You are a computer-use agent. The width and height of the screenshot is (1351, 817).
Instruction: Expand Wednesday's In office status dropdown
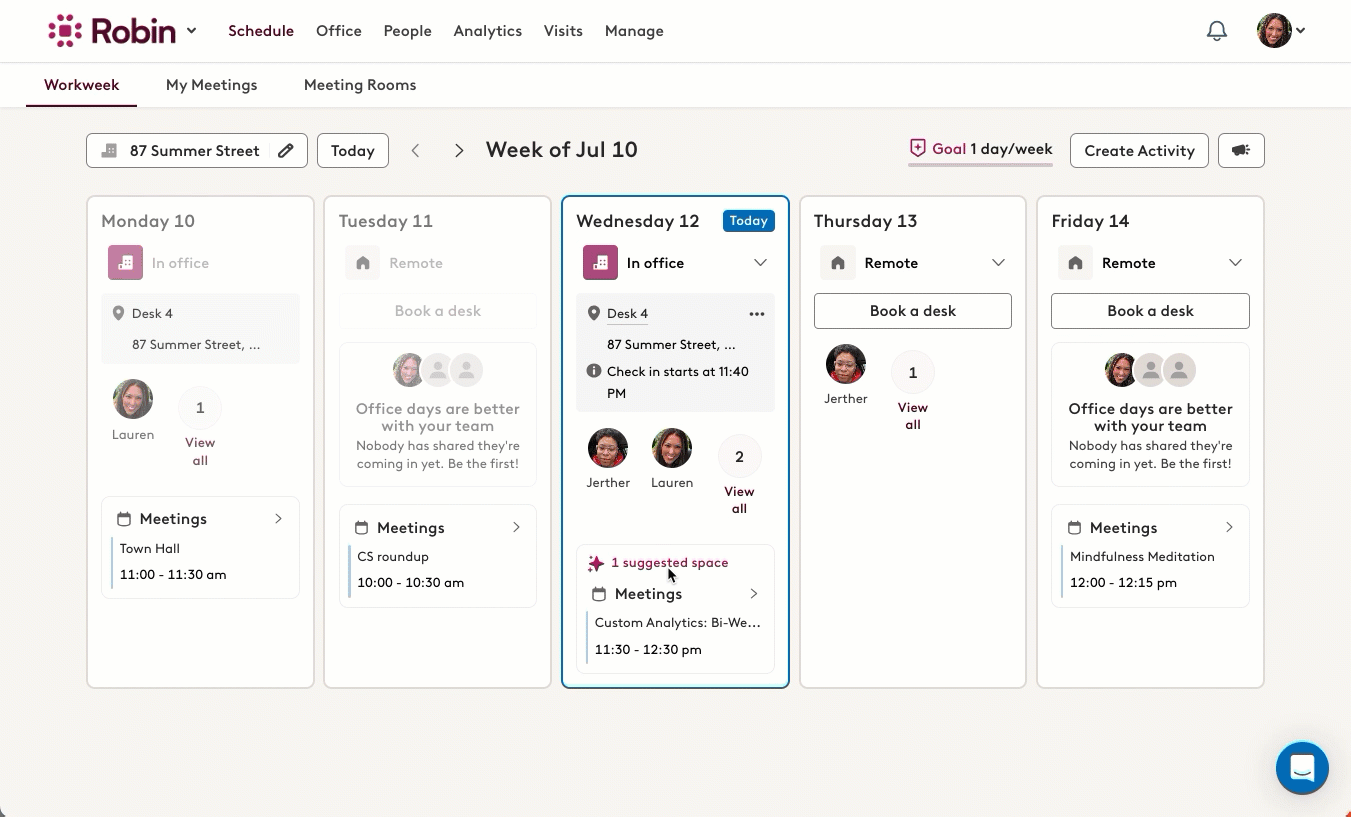pyautogui.click(x=760, y=263)
